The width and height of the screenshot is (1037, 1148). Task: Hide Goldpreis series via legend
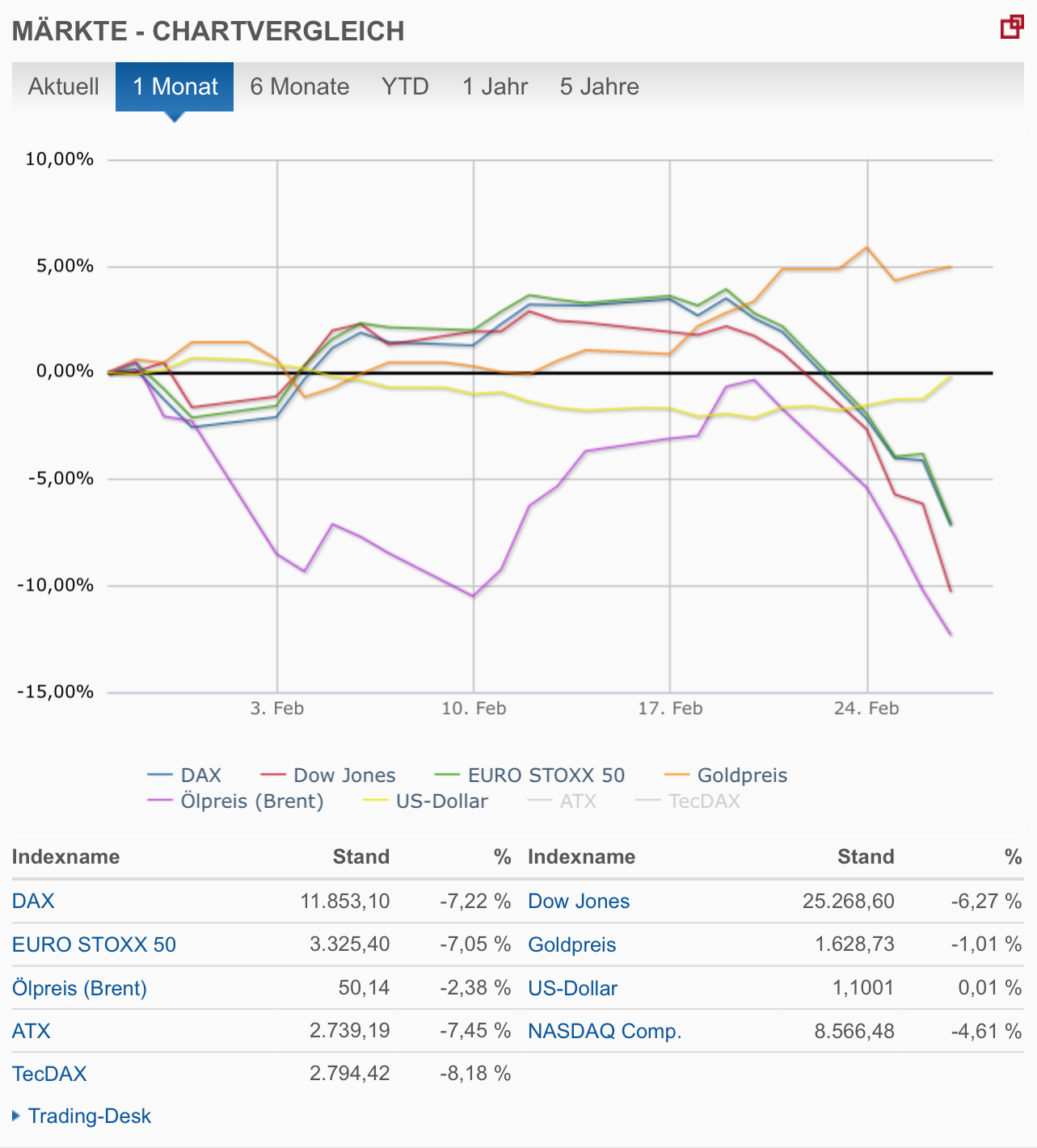pos(741,776)
